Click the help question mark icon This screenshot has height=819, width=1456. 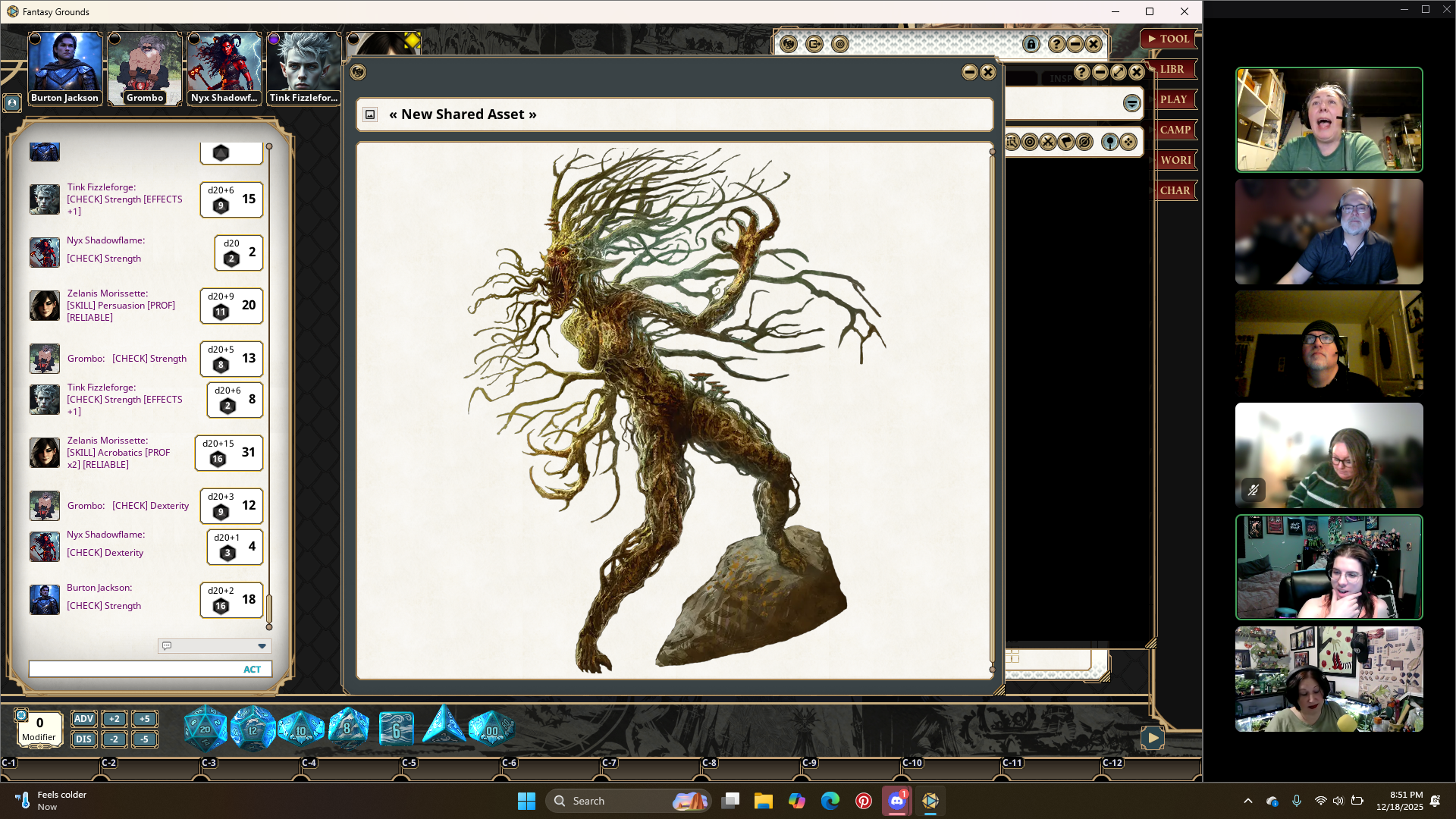click(1056, 44)
